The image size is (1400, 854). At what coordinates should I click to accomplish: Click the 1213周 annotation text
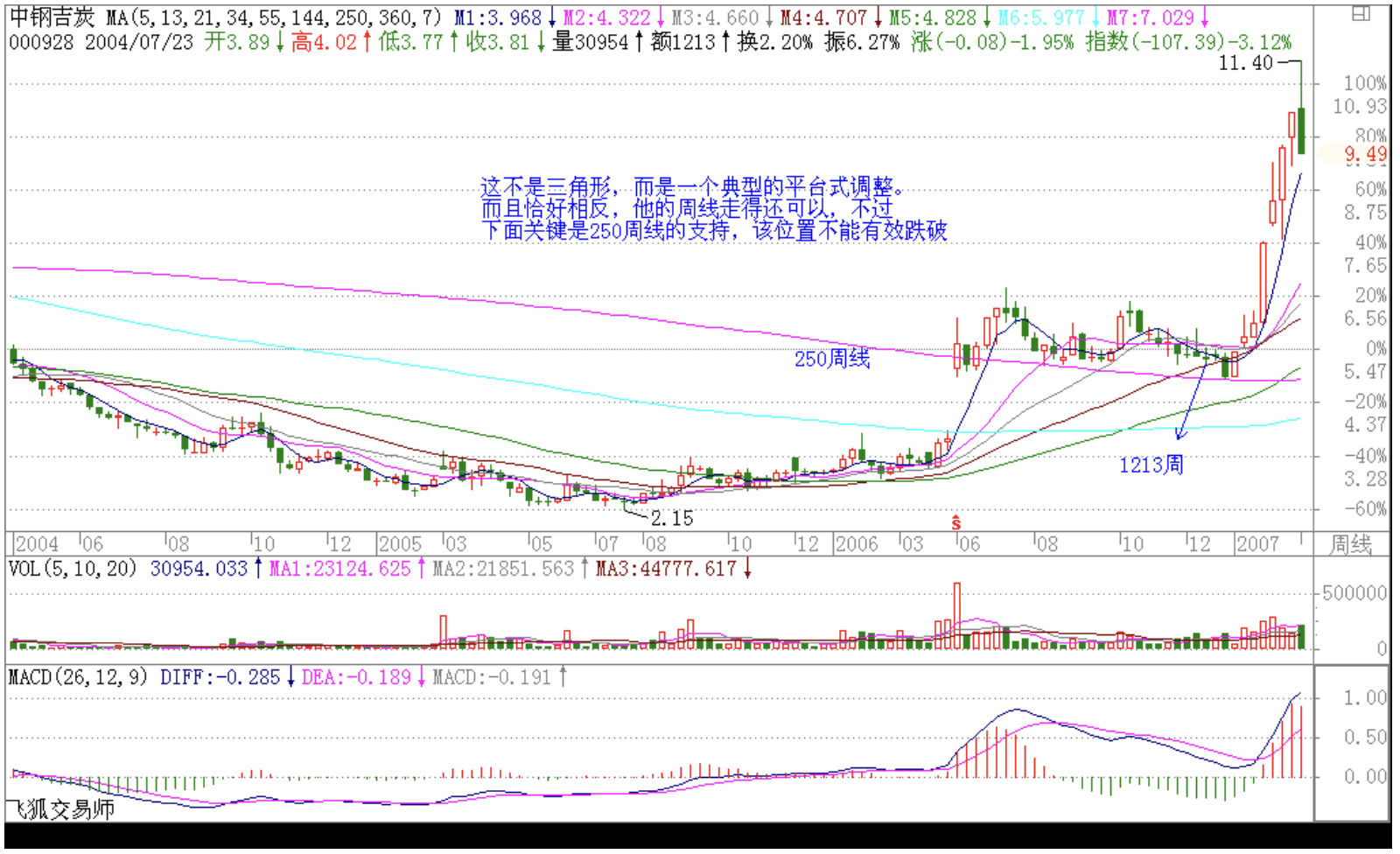point(1151,465)
